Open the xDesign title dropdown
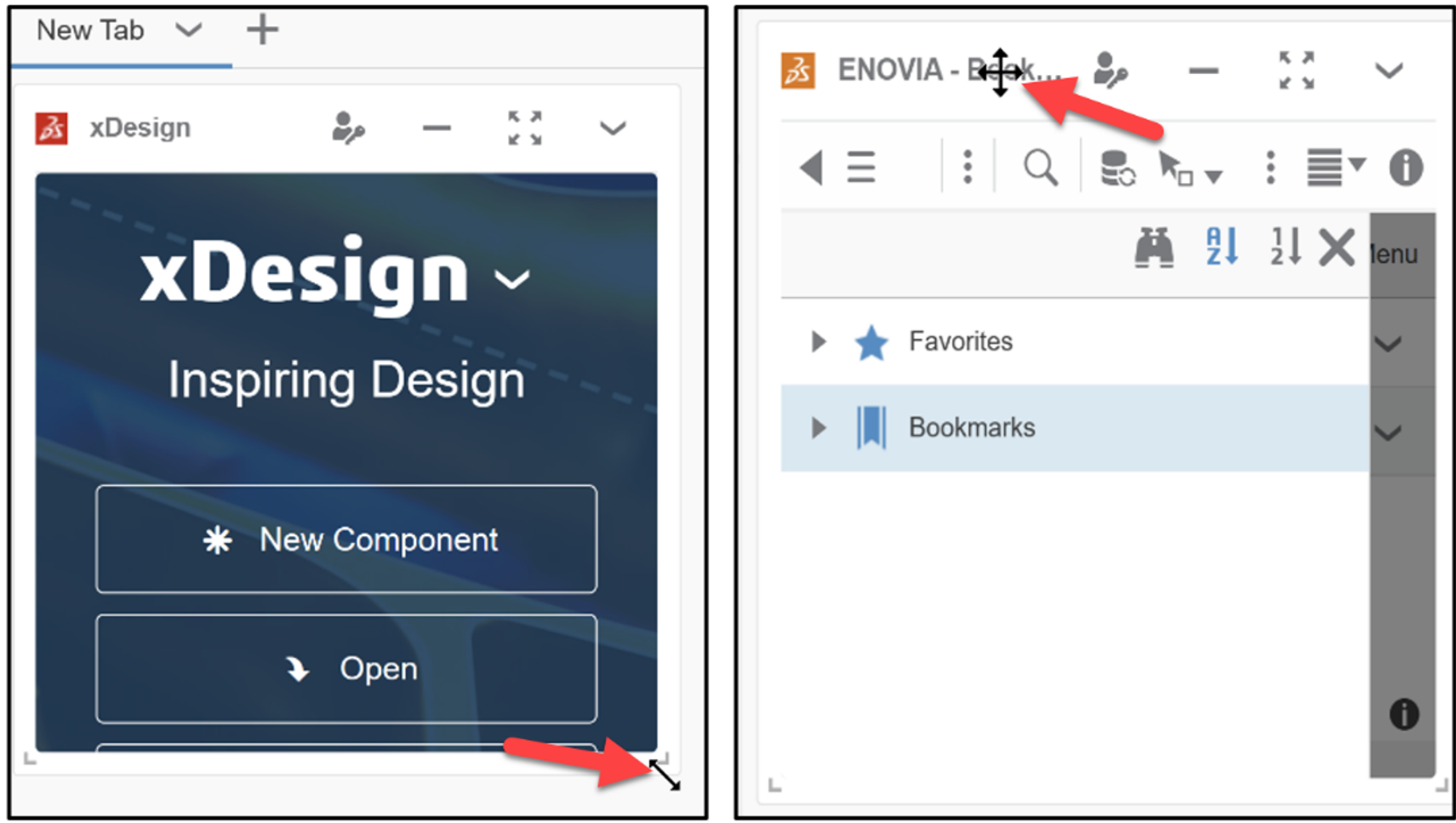Viewport: 1456px width, 823px height. 511,279
